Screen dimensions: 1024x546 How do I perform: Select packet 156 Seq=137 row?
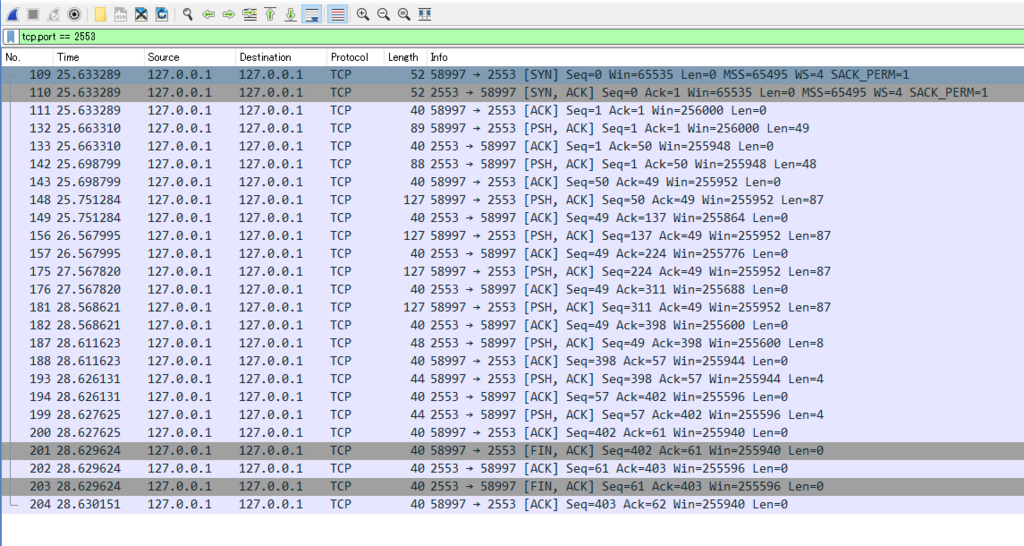click(512, 236)
